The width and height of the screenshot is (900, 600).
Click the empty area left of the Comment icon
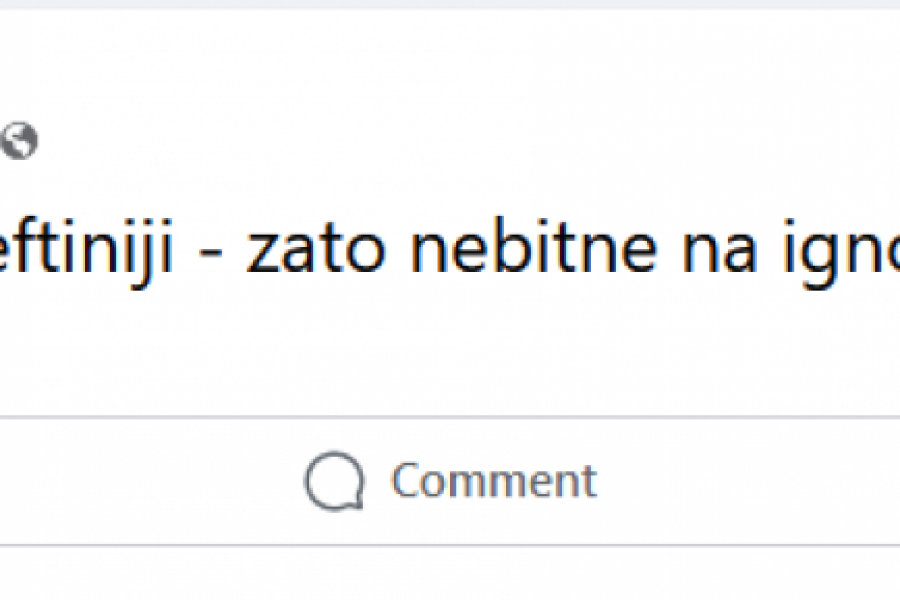click(150, 481)
